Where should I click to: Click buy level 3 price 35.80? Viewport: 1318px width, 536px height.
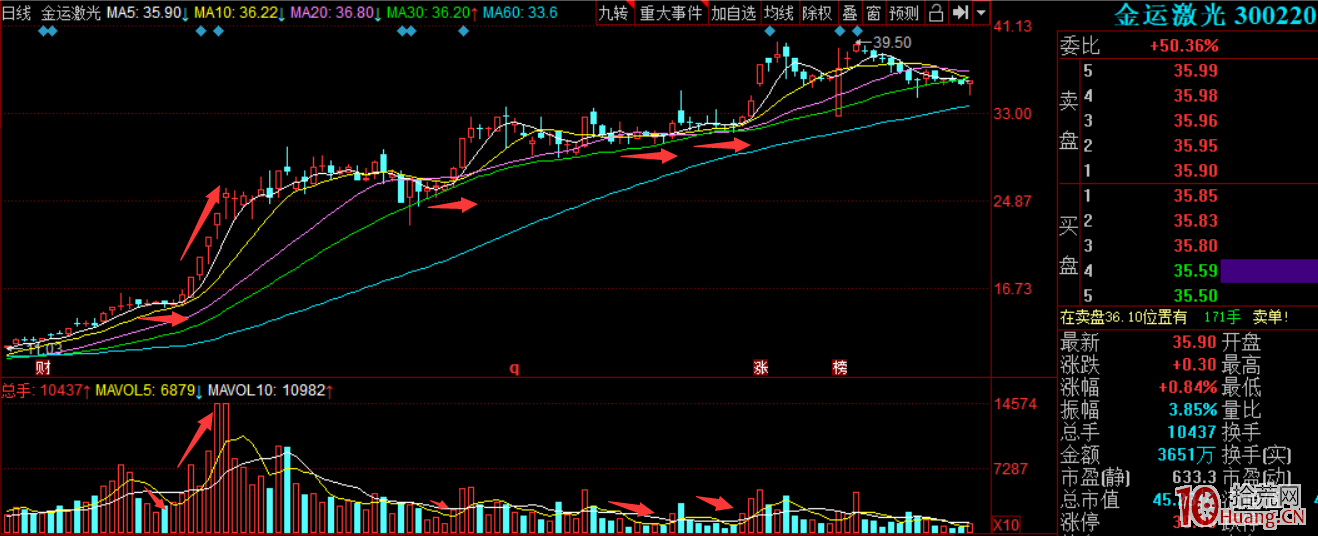coord(1196,246)
